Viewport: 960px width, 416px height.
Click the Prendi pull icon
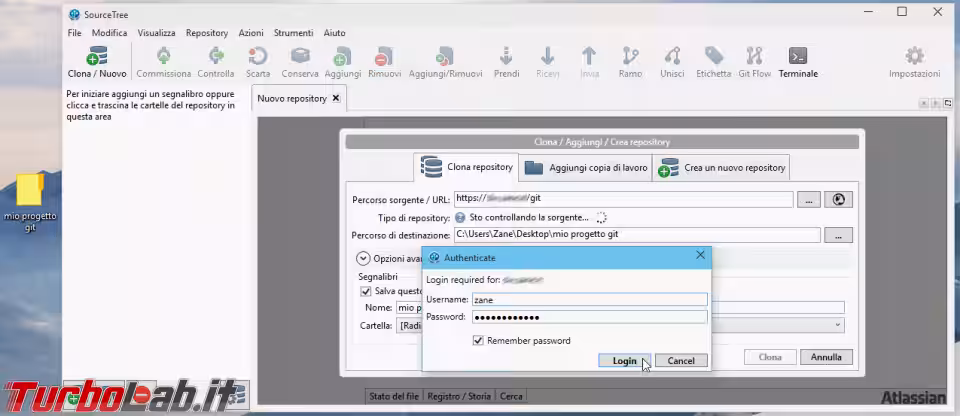pos(506,58)
